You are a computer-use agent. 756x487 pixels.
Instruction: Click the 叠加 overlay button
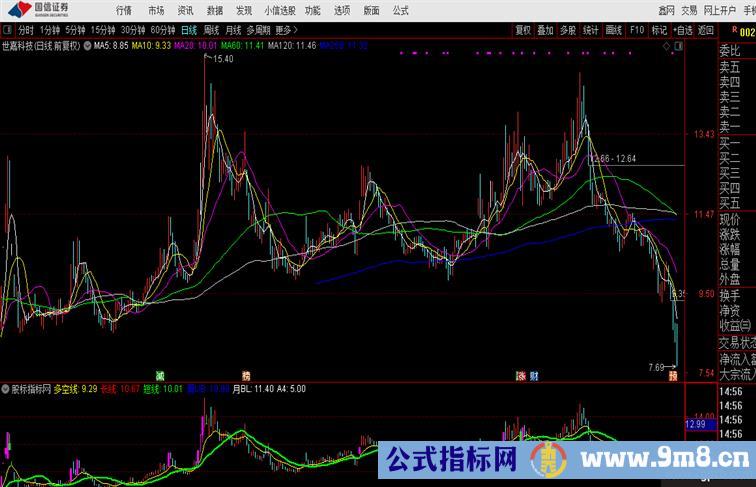pos(545,30)
